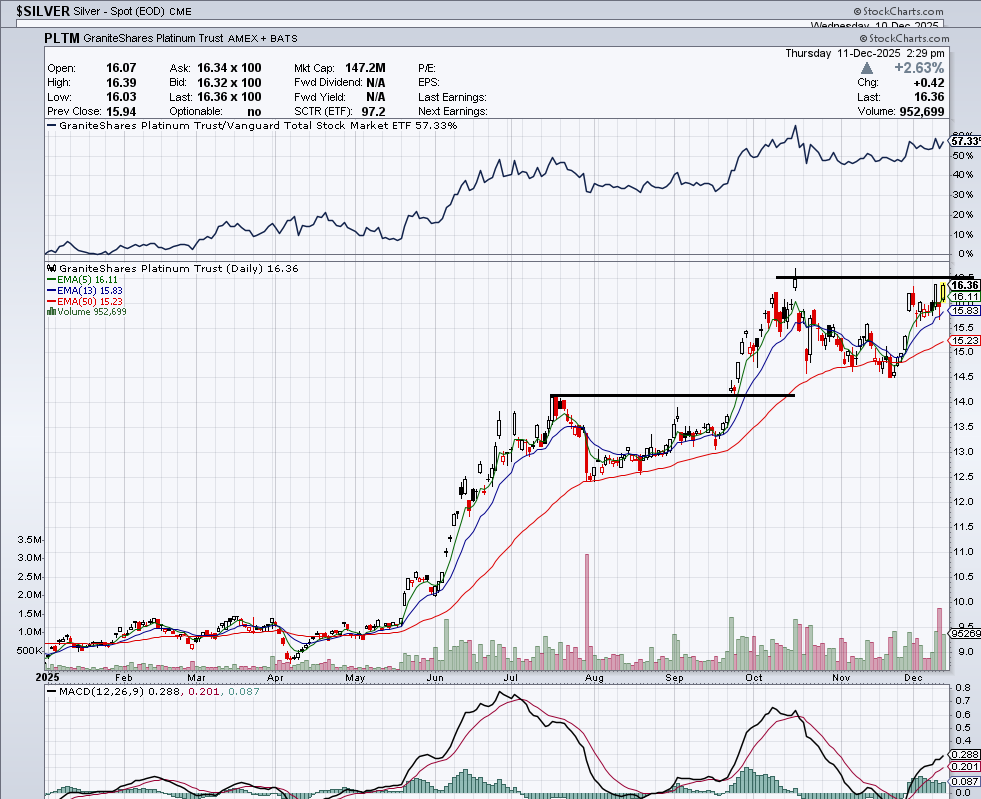Click the Volume value in the quote header
981x799 pixels.
tap(922, 111)
